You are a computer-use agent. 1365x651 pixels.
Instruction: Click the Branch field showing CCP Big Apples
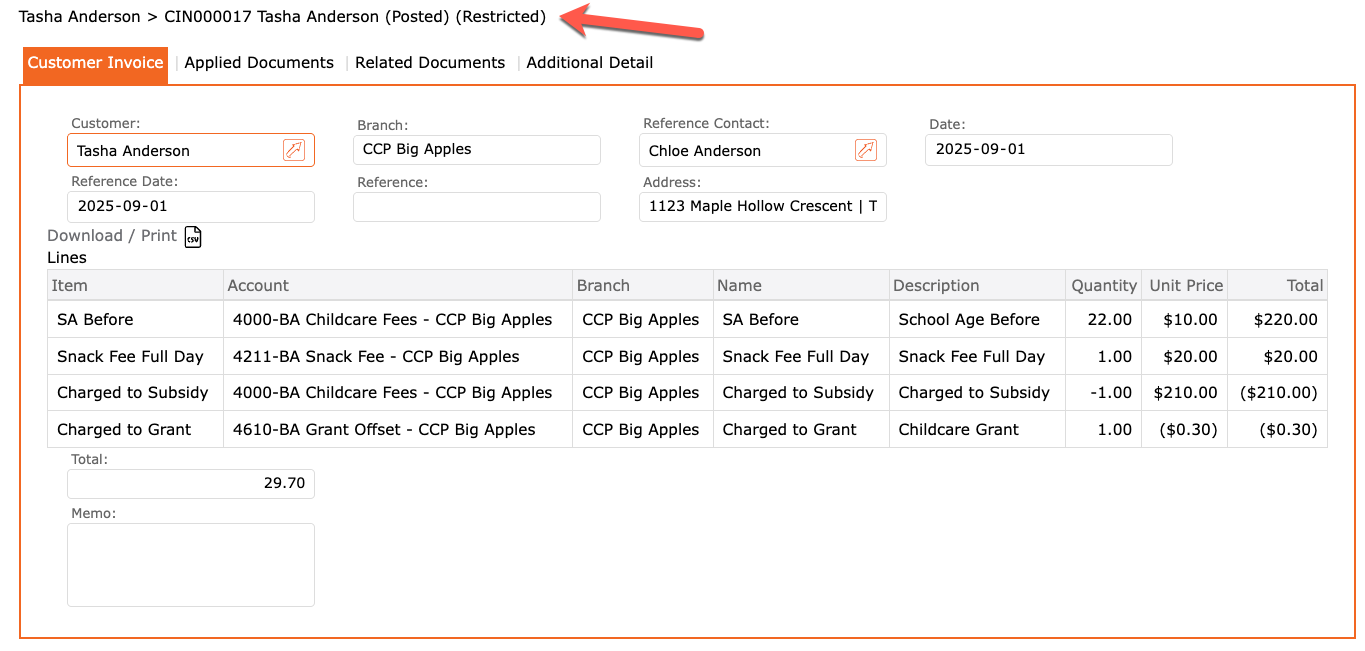click(477, 149)
